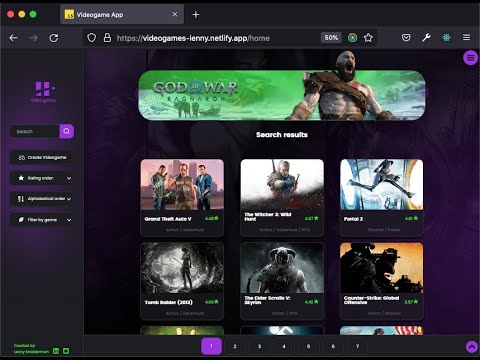
Task: Click the Tomb Raider (2013) title text
Action: click(169, 302)
